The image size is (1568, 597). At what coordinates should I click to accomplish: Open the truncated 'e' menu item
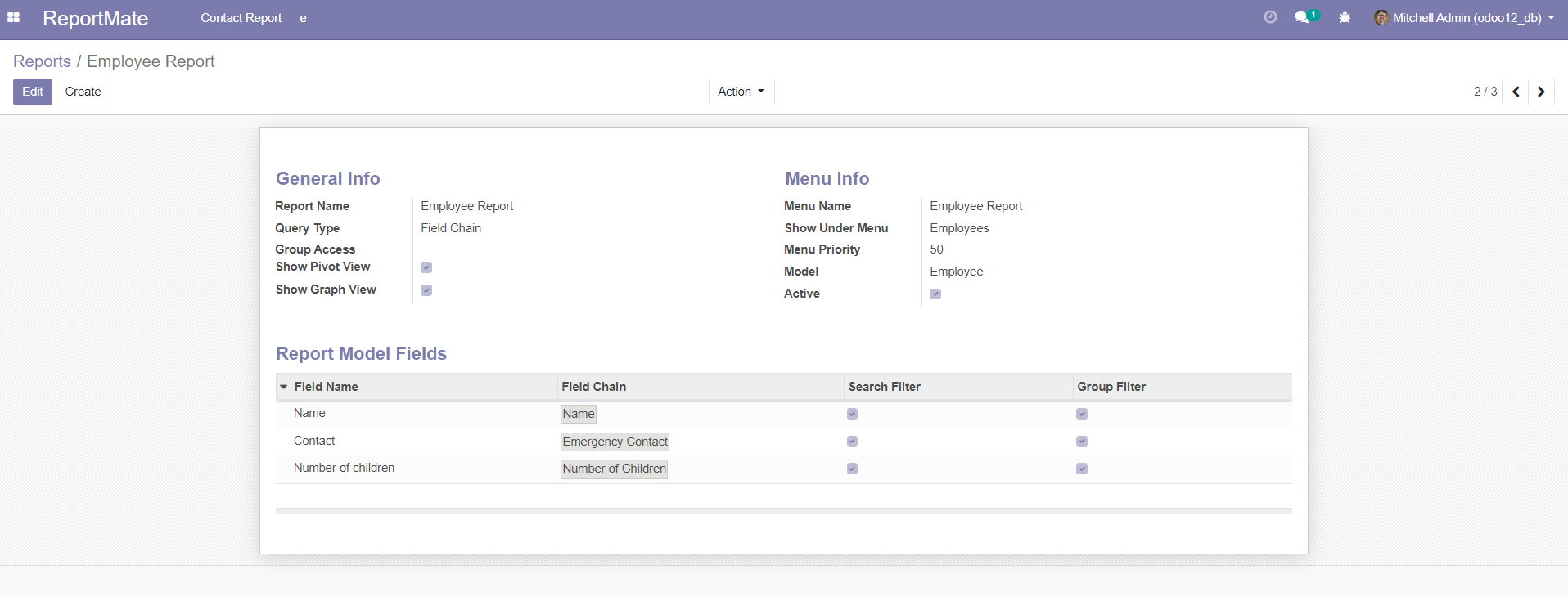click(x=303, y=18)
